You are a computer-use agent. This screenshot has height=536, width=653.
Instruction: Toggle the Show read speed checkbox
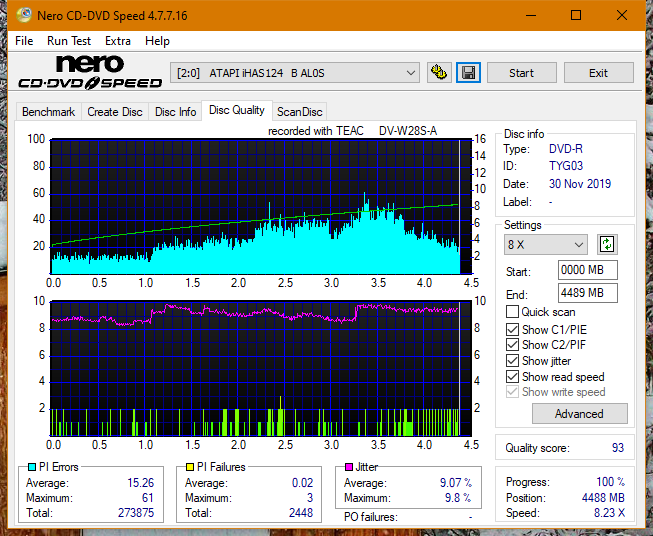[x=512, y=376]
